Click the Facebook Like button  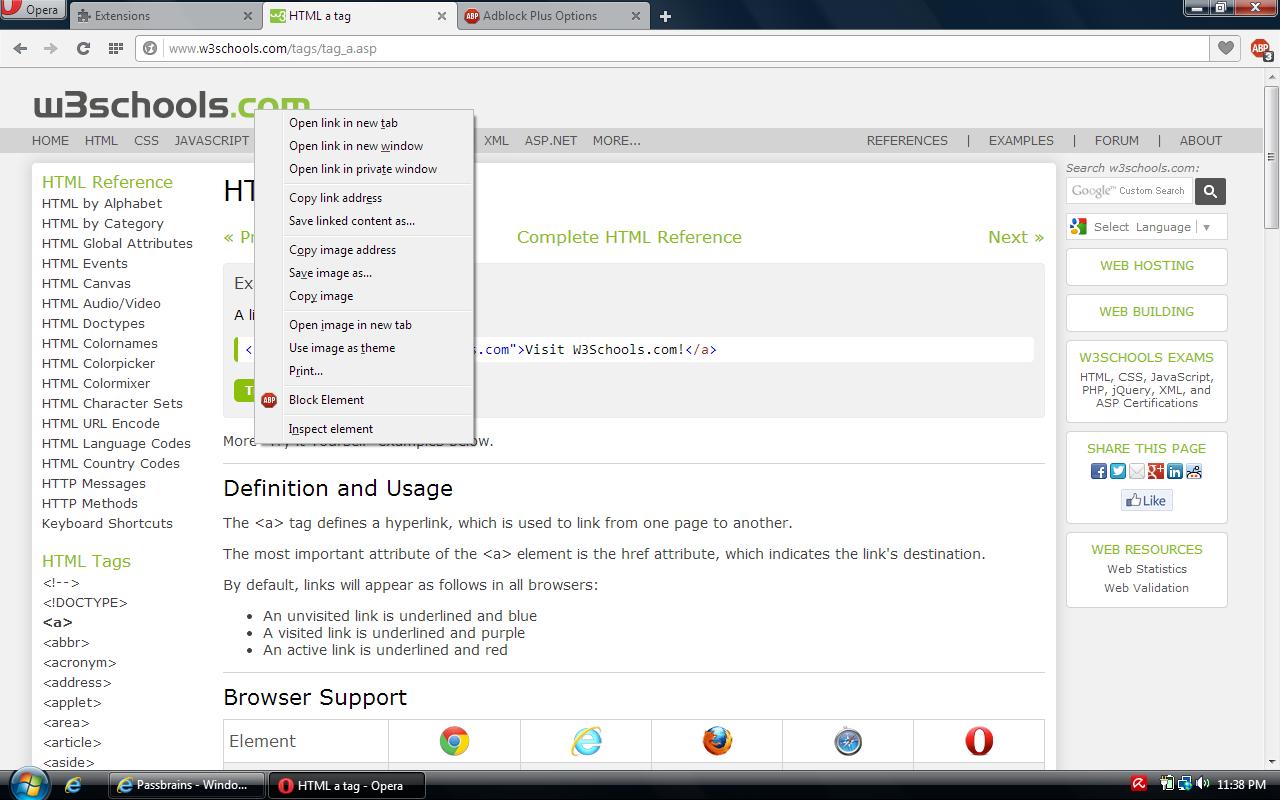[1146, 500]
